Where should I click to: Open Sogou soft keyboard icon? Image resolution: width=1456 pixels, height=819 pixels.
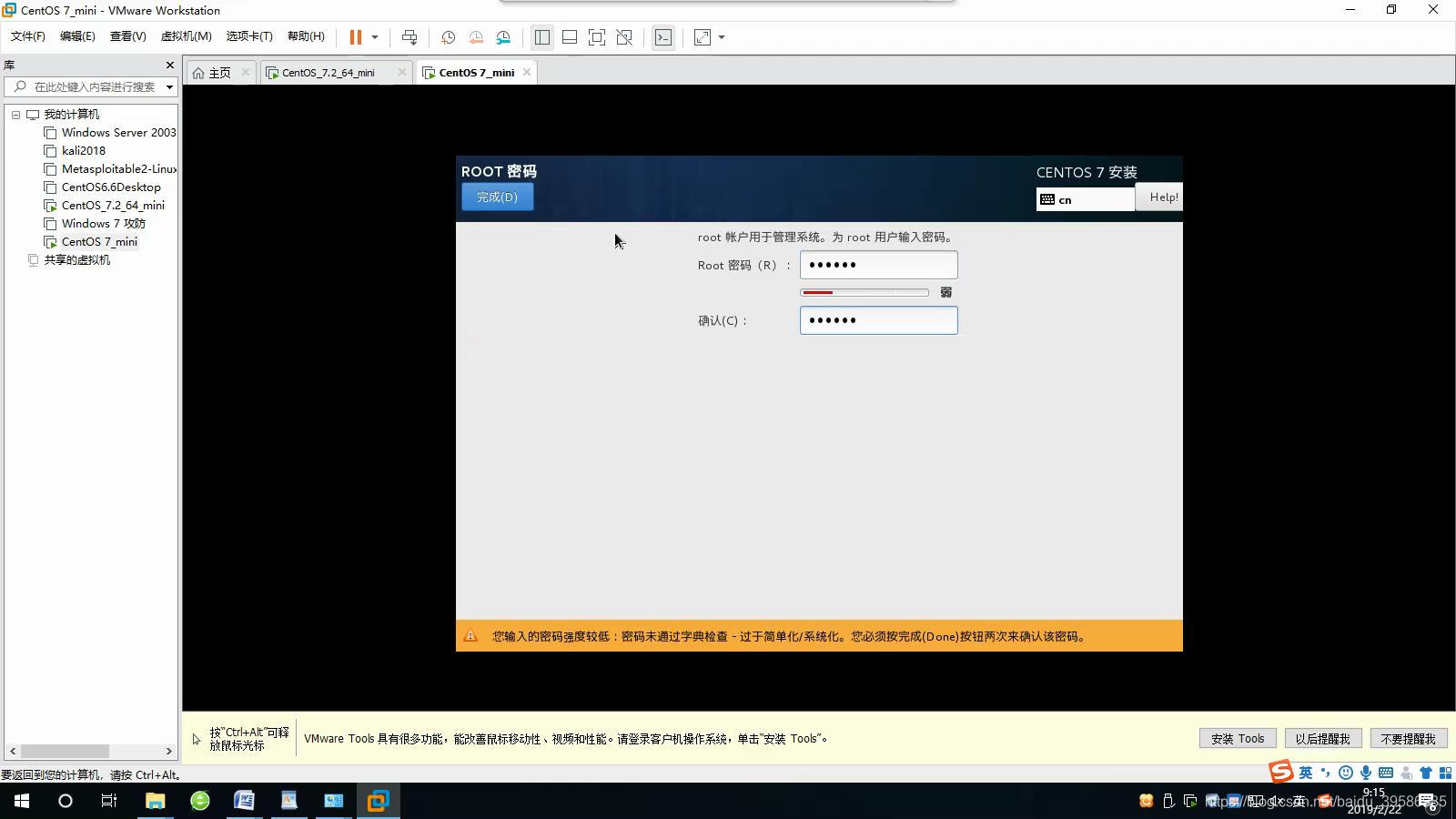[x=1386, y=773]
